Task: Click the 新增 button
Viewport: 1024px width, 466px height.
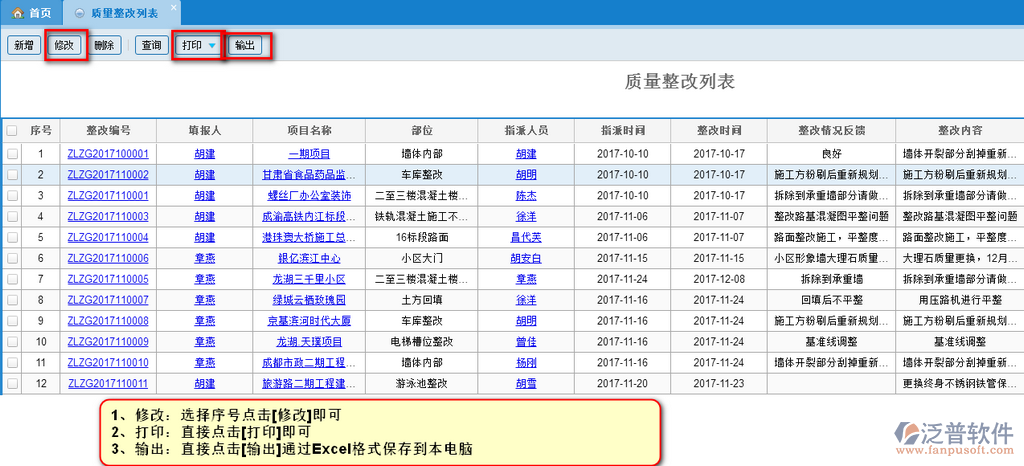Action: [24, 46]
